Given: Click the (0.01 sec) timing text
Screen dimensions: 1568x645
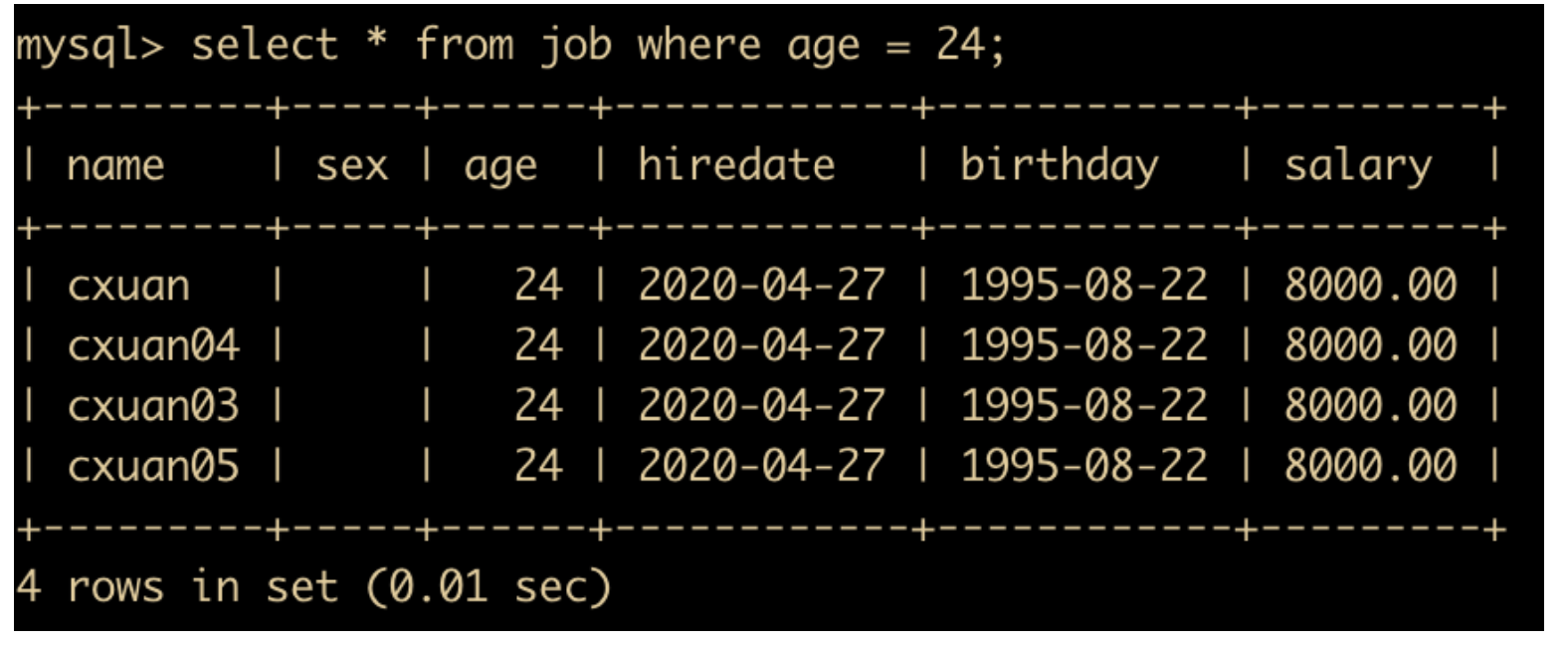Looking at the screenshot, I should coord(488,586).
